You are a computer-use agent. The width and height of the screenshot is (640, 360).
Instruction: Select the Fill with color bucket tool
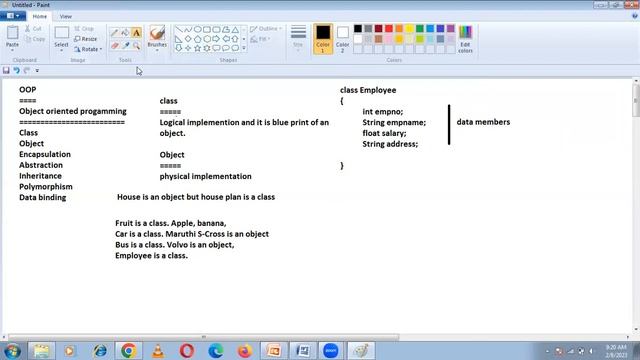(125, 33)
